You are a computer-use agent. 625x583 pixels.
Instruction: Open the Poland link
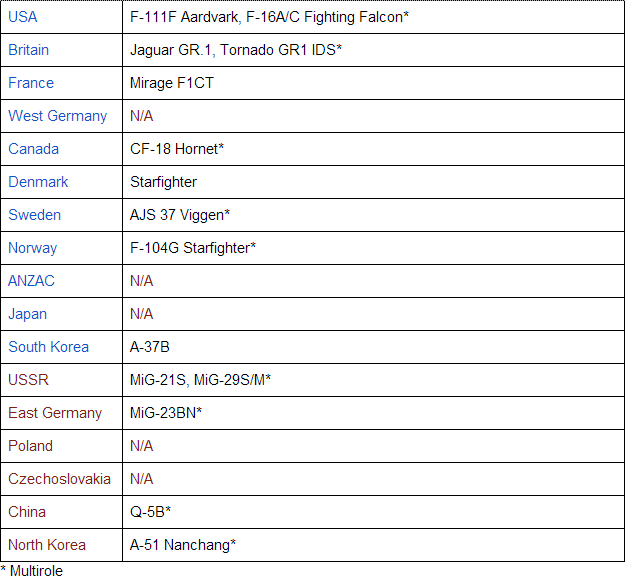(30, 446)
